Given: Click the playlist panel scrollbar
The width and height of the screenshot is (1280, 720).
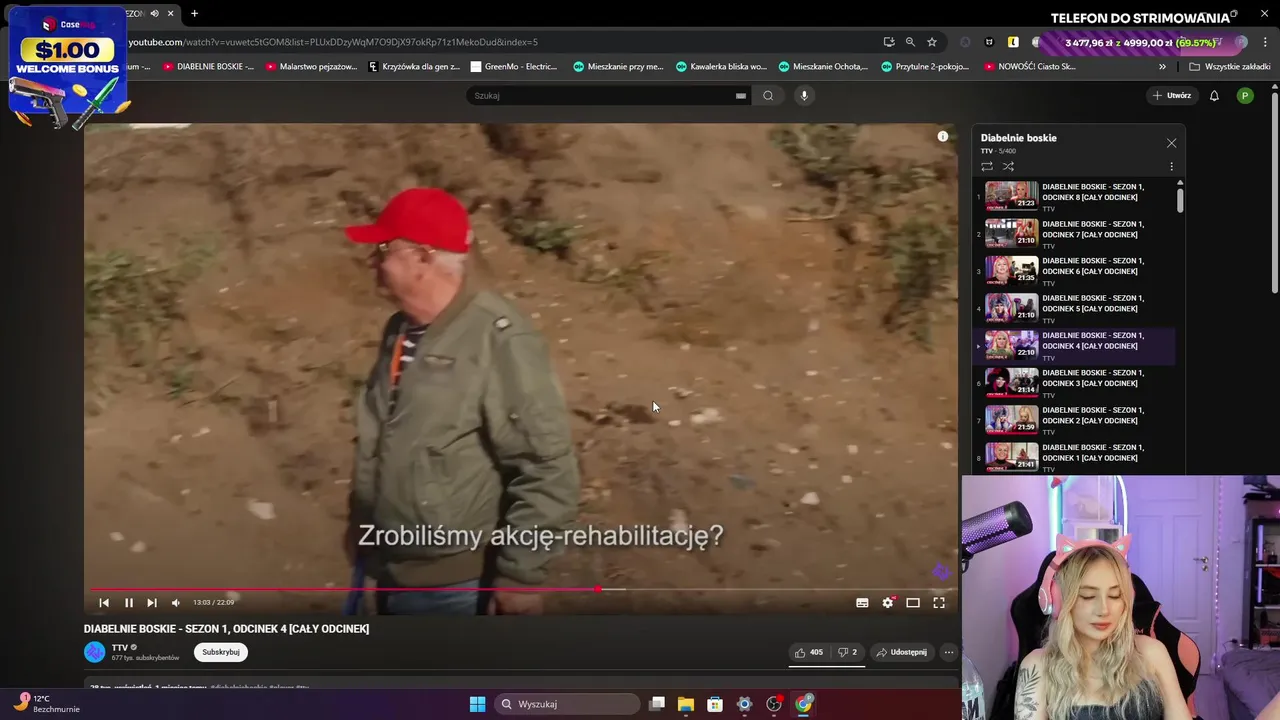Looking at the screenshot, I should pos(1180,199).
